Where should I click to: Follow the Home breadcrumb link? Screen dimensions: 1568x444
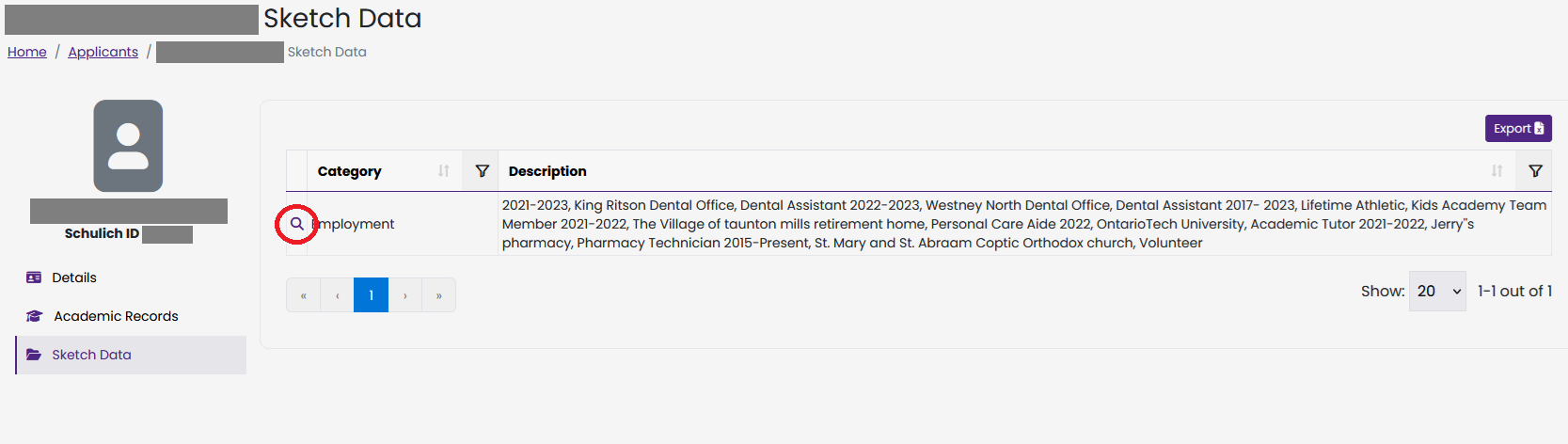coord(27,52)
